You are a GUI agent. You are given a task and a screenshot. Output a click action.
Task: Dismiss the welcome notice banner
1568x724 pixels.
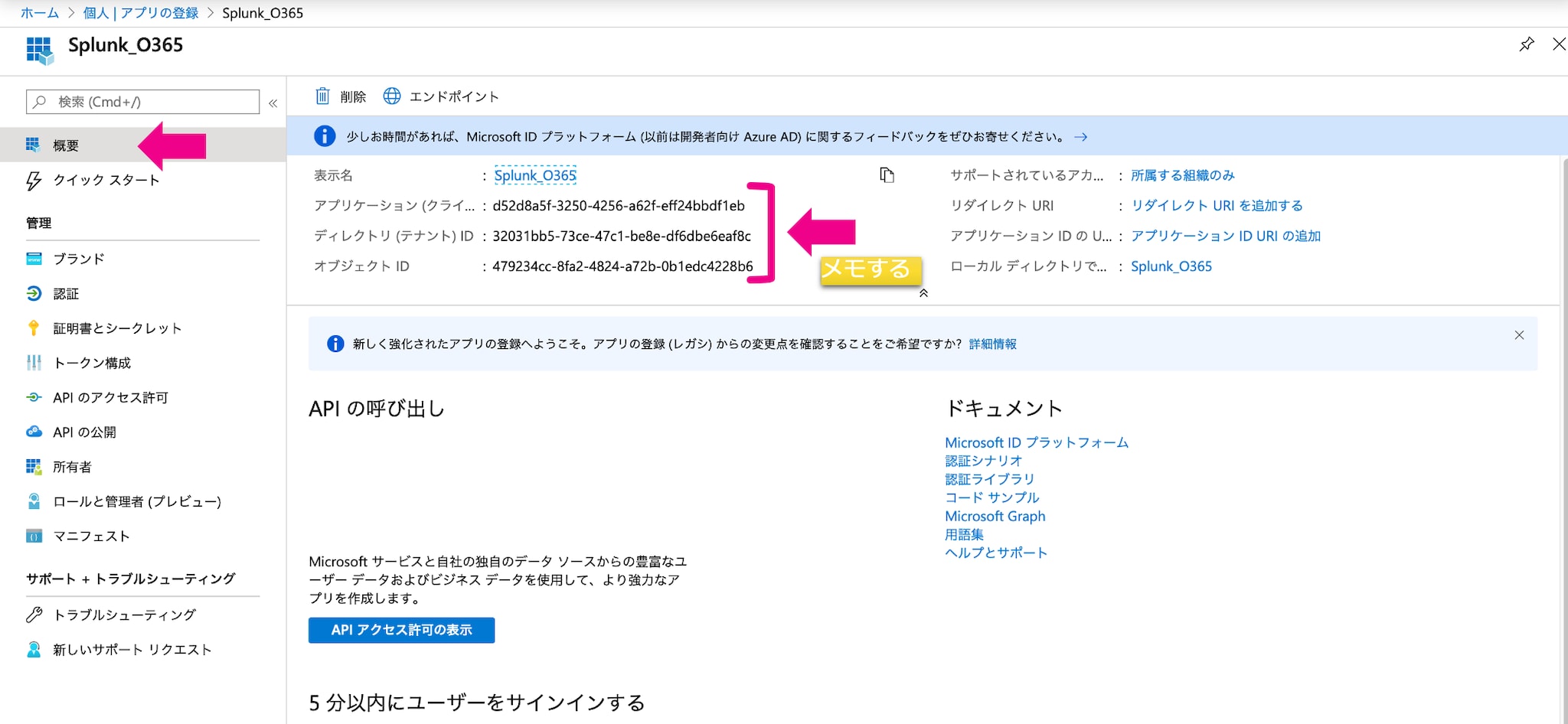(1519, 335)
